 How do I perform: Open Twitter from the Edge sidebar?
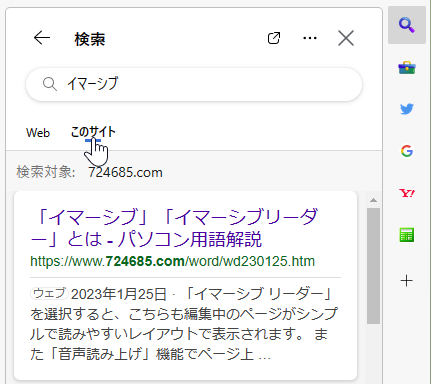point(407,109)
